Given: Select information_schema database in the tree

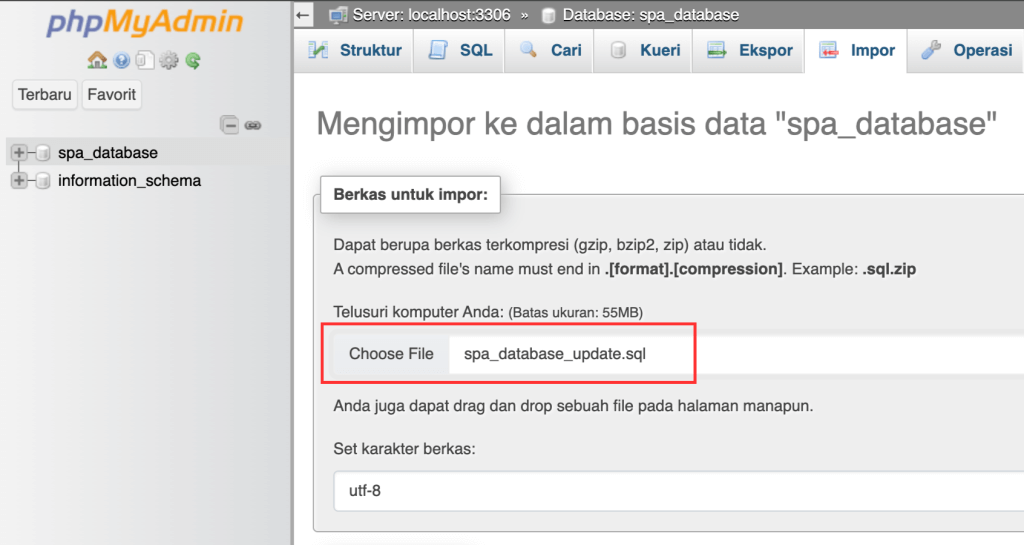Looking at the screenshot, I should (129, 181).
